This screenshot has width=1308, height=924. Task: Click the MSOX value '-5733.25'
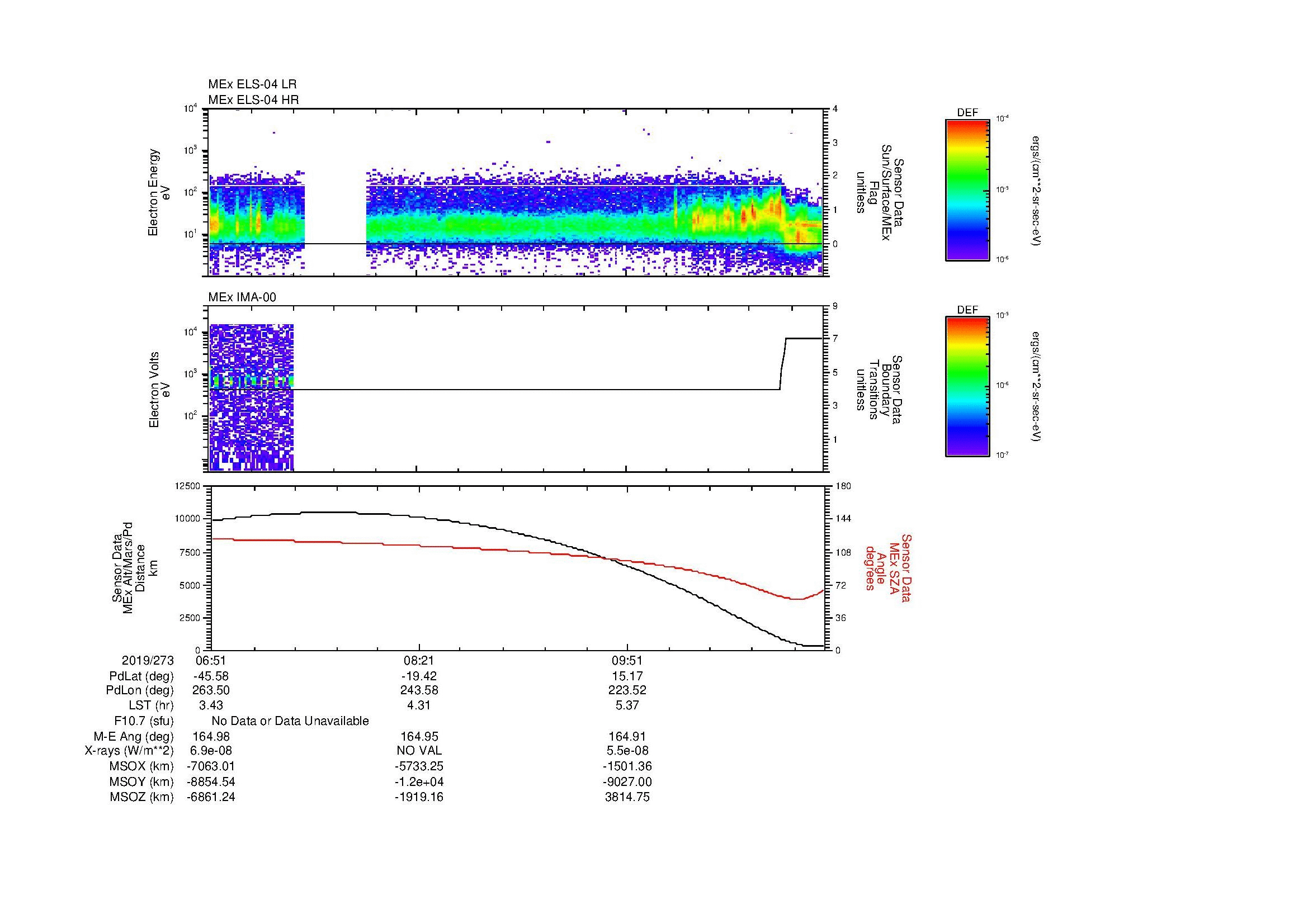[x=419, y=766]
